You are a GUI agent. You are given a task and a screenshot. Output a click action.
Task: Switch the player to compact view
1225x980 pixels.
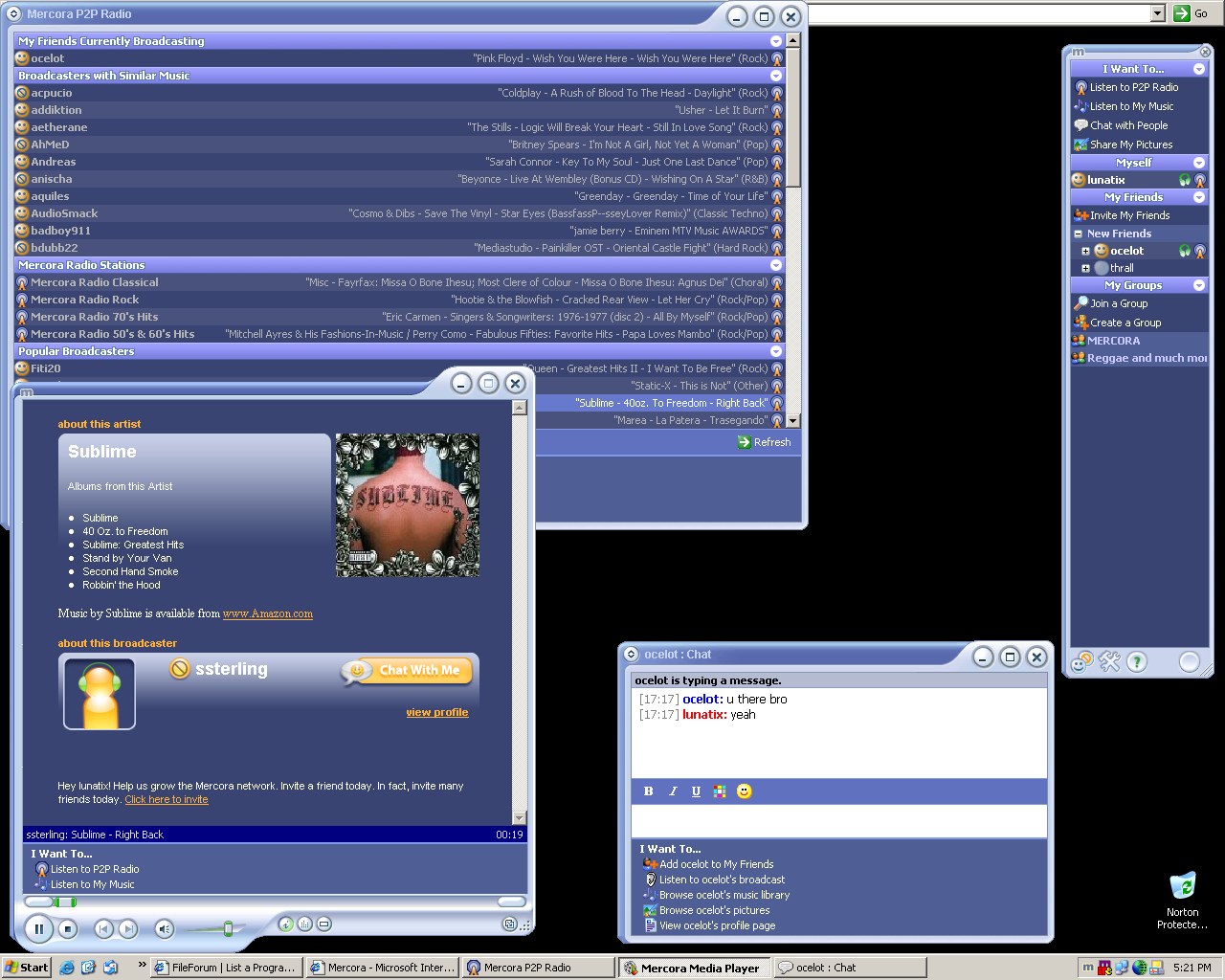pyautogui.click(x=324, y=924)
